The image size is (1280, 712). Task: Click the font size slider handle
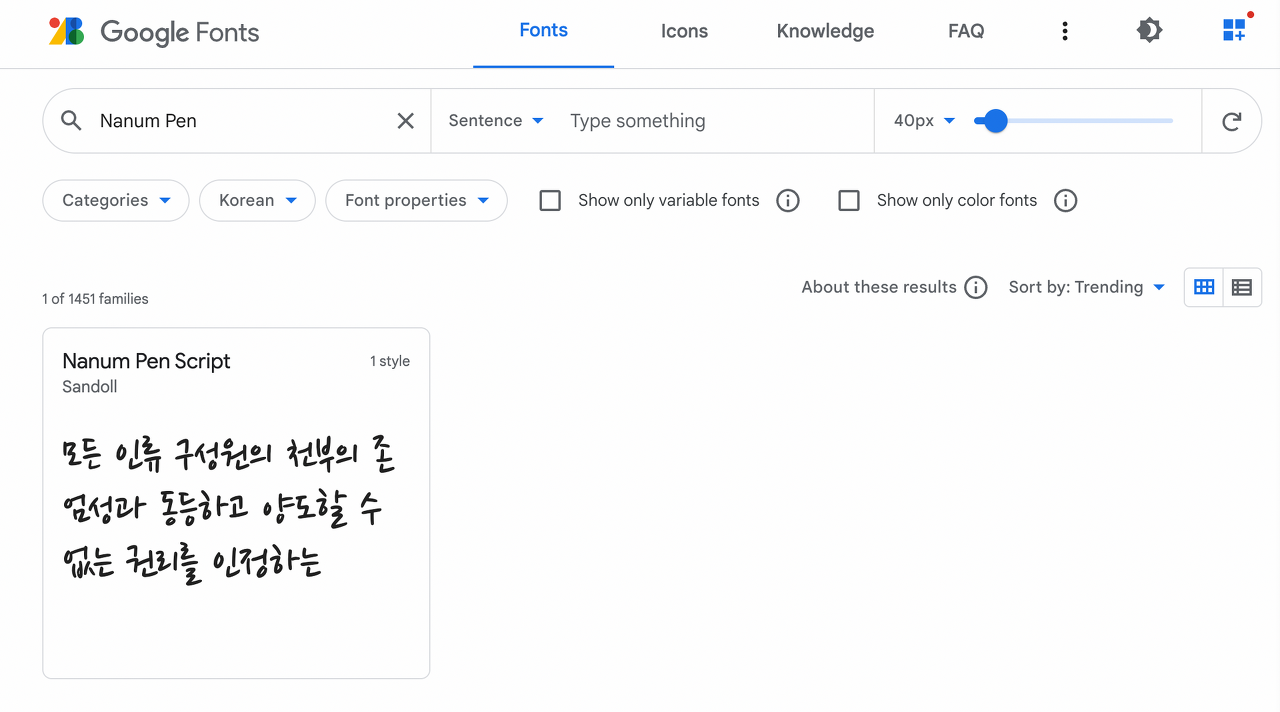click(x=994, y=121)
